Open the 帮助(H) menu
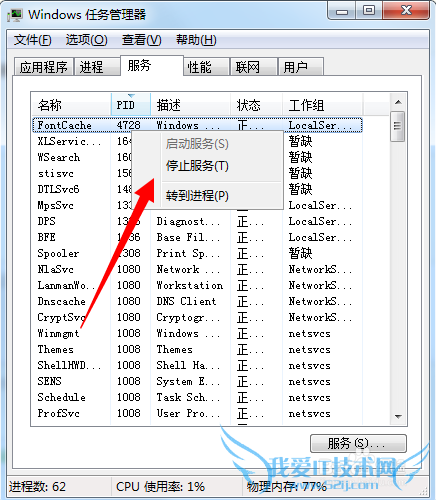This screenshot has width=436, height=500. 196,40
